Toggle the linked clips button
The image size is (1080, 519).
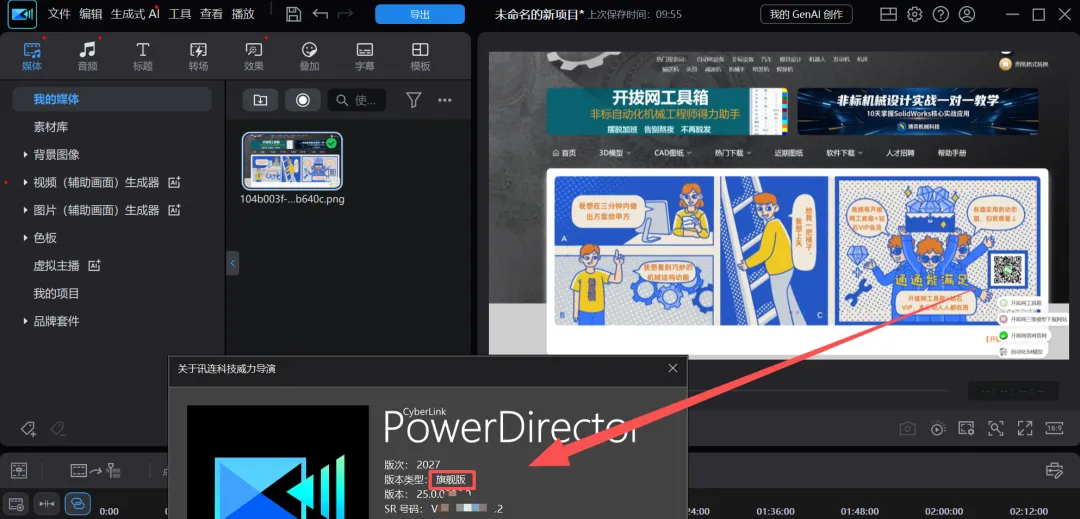coord(78,504)
